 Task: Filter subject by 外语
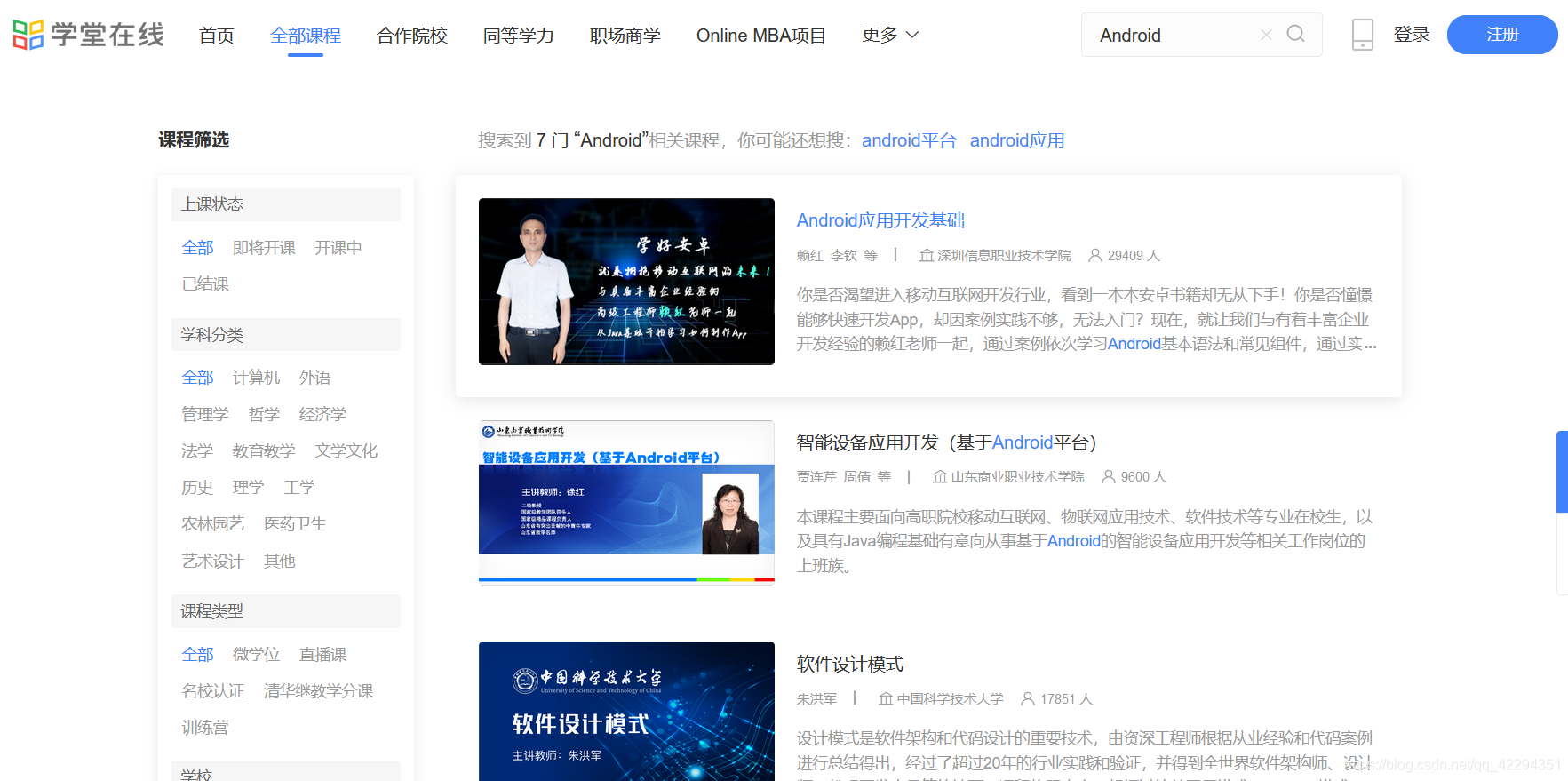314,378
